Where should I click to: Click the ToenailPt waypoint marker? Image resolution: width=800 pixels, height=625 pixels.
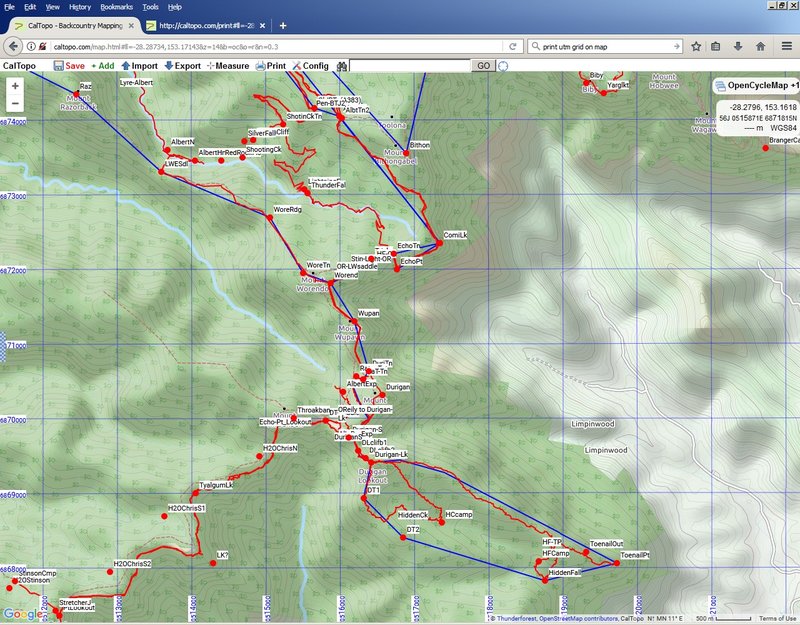pos(616,563)
